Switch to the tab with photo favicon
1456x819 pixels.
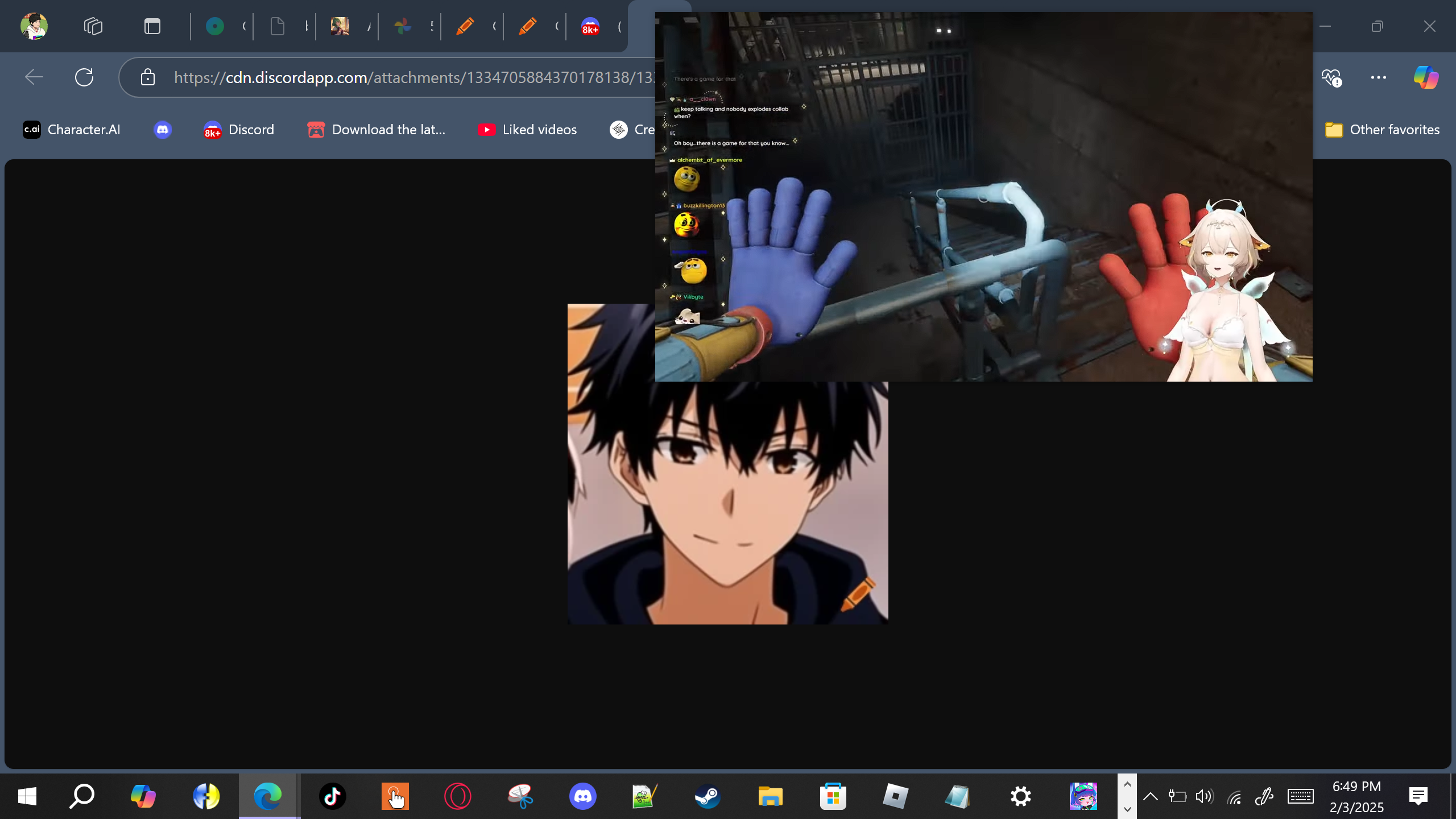(x=340, y=26)
